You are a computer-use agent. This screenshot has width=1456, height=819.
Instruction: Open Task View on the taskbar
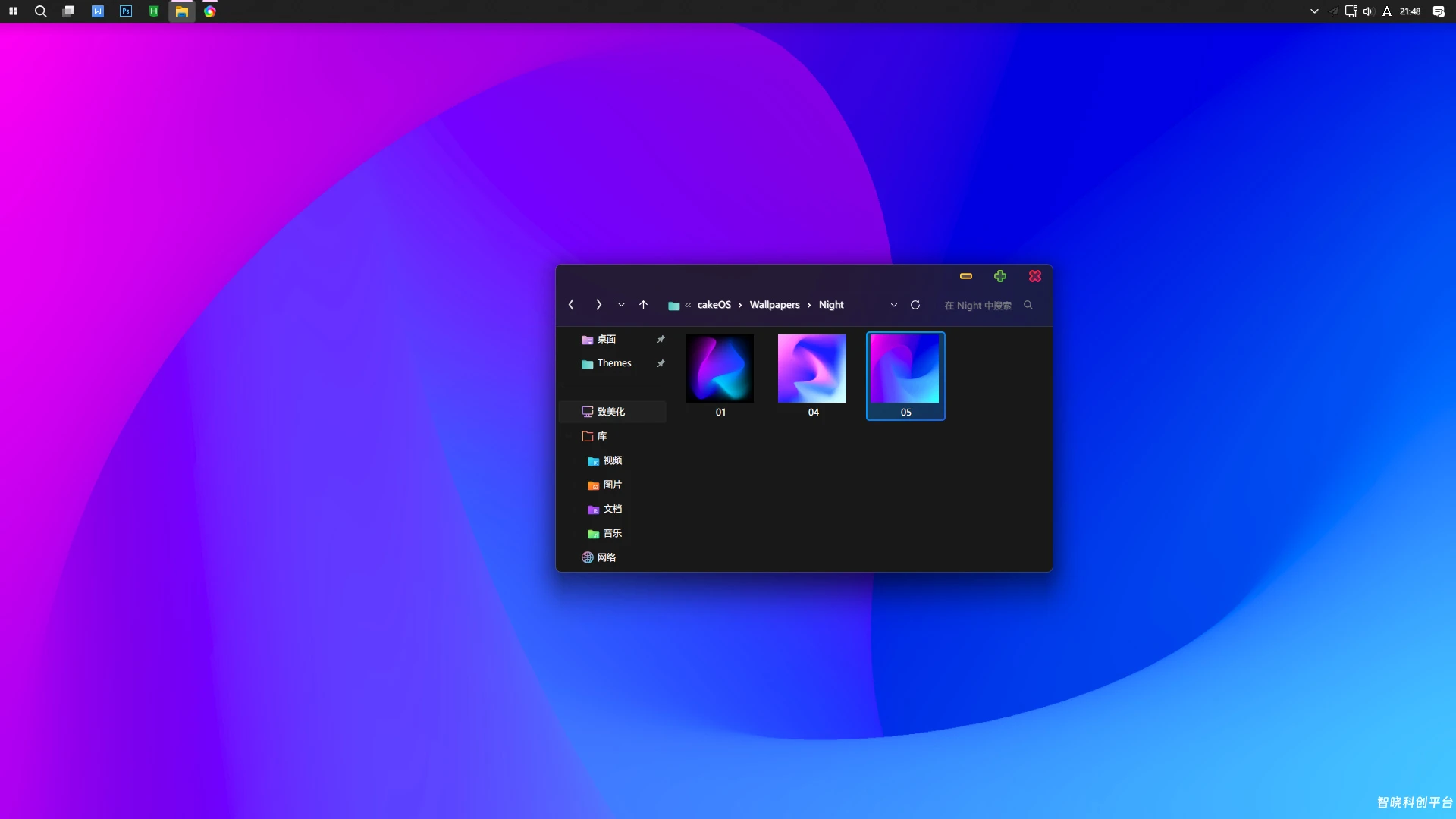tap(69, 11)
